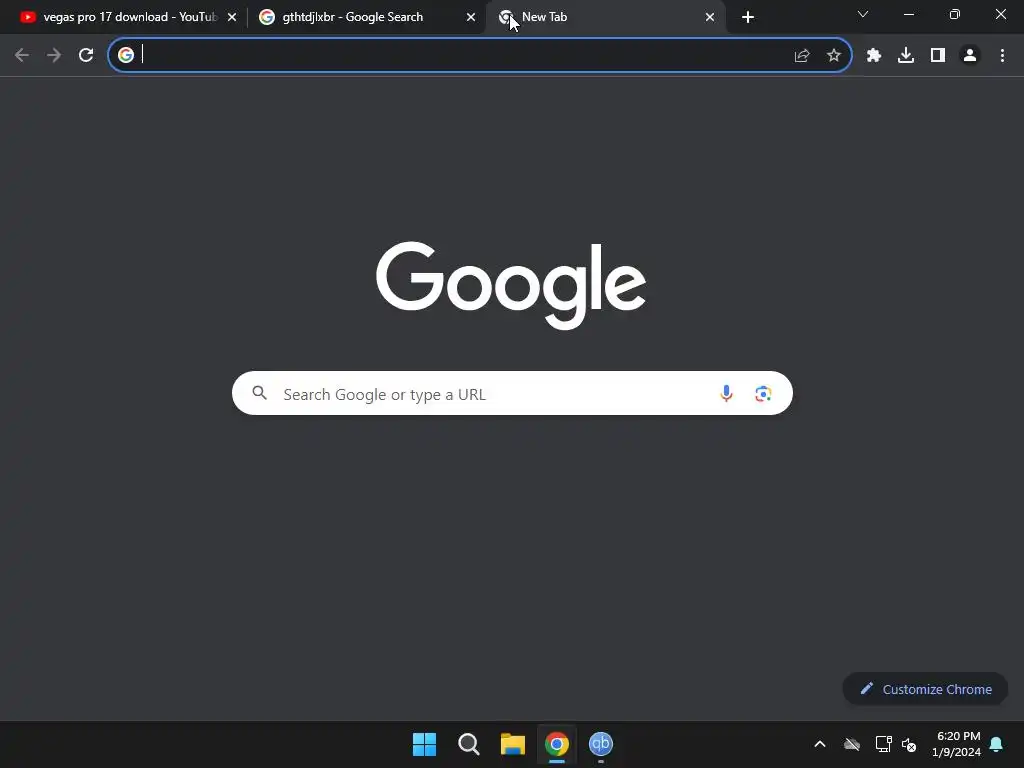This screenshot has width=1024, height=768.
Task: Open qBittorrent from the taskbar
Action: click(x=601, y=744)
